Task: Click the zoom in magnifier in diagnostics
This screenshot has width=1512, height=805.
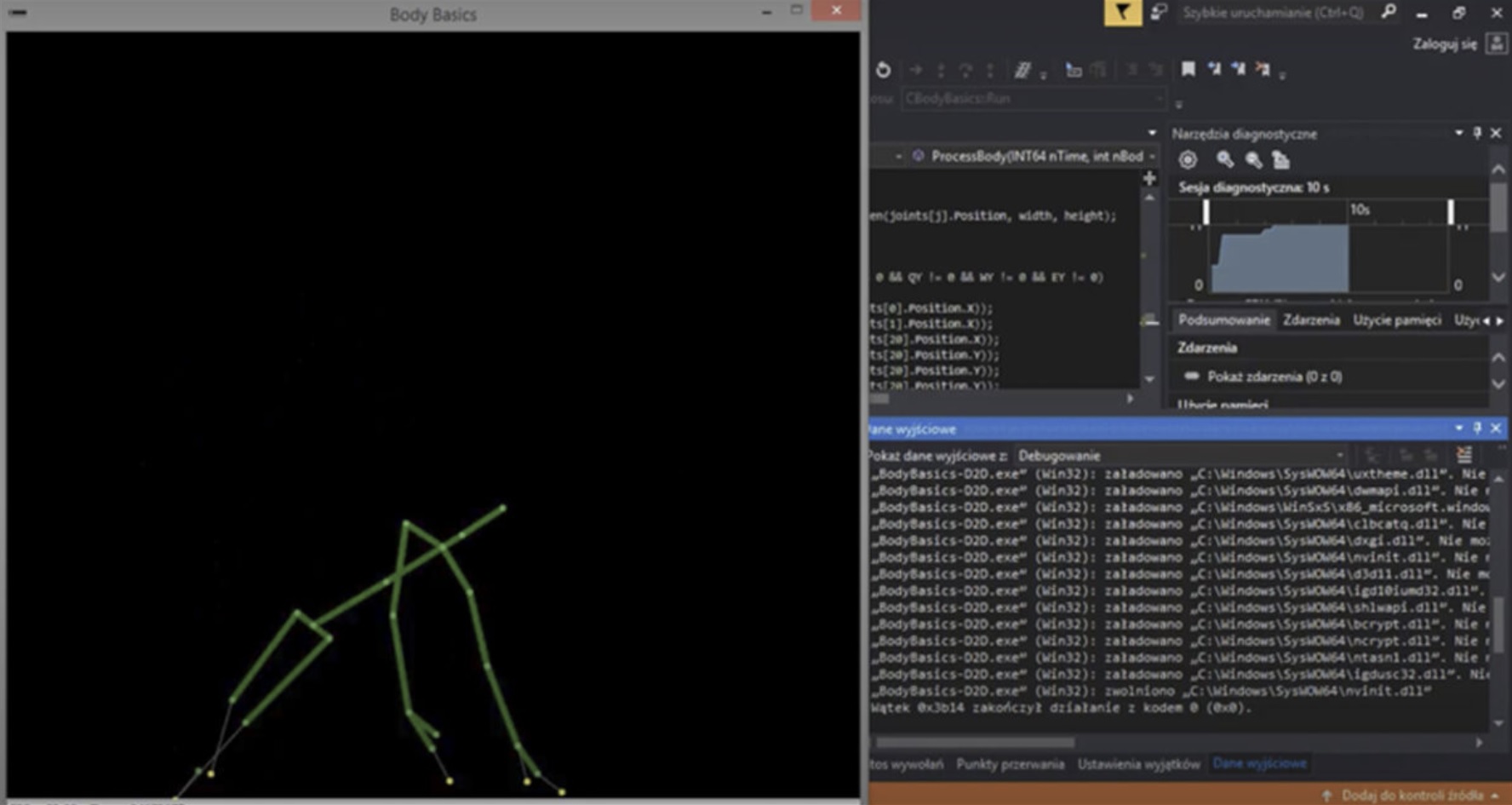Action: pos(1224,159)
